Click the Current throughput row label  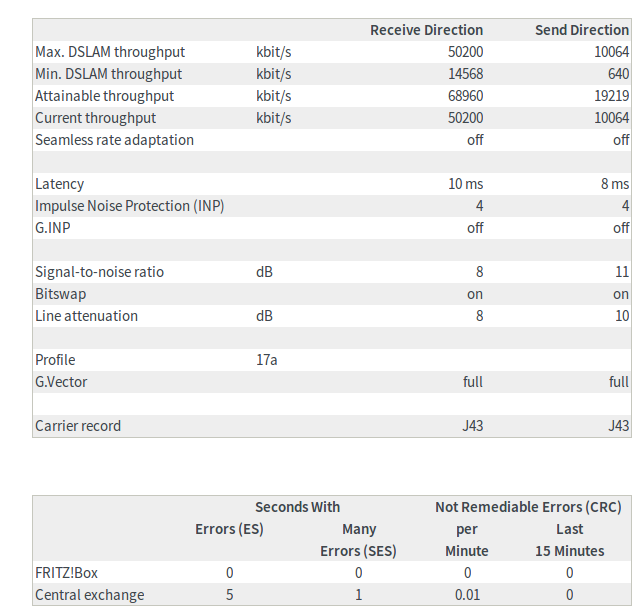coord(96,118)
